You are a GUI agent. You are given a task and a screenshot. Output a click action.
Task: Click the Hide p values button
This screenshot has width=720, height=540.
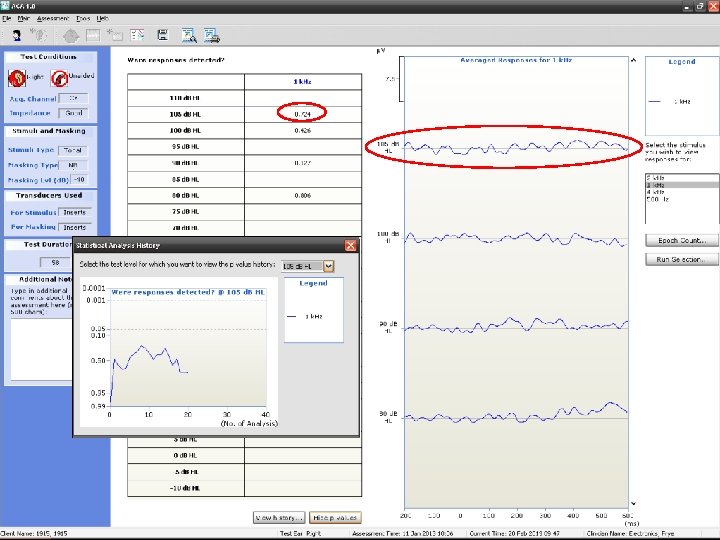tap(335, 518)
